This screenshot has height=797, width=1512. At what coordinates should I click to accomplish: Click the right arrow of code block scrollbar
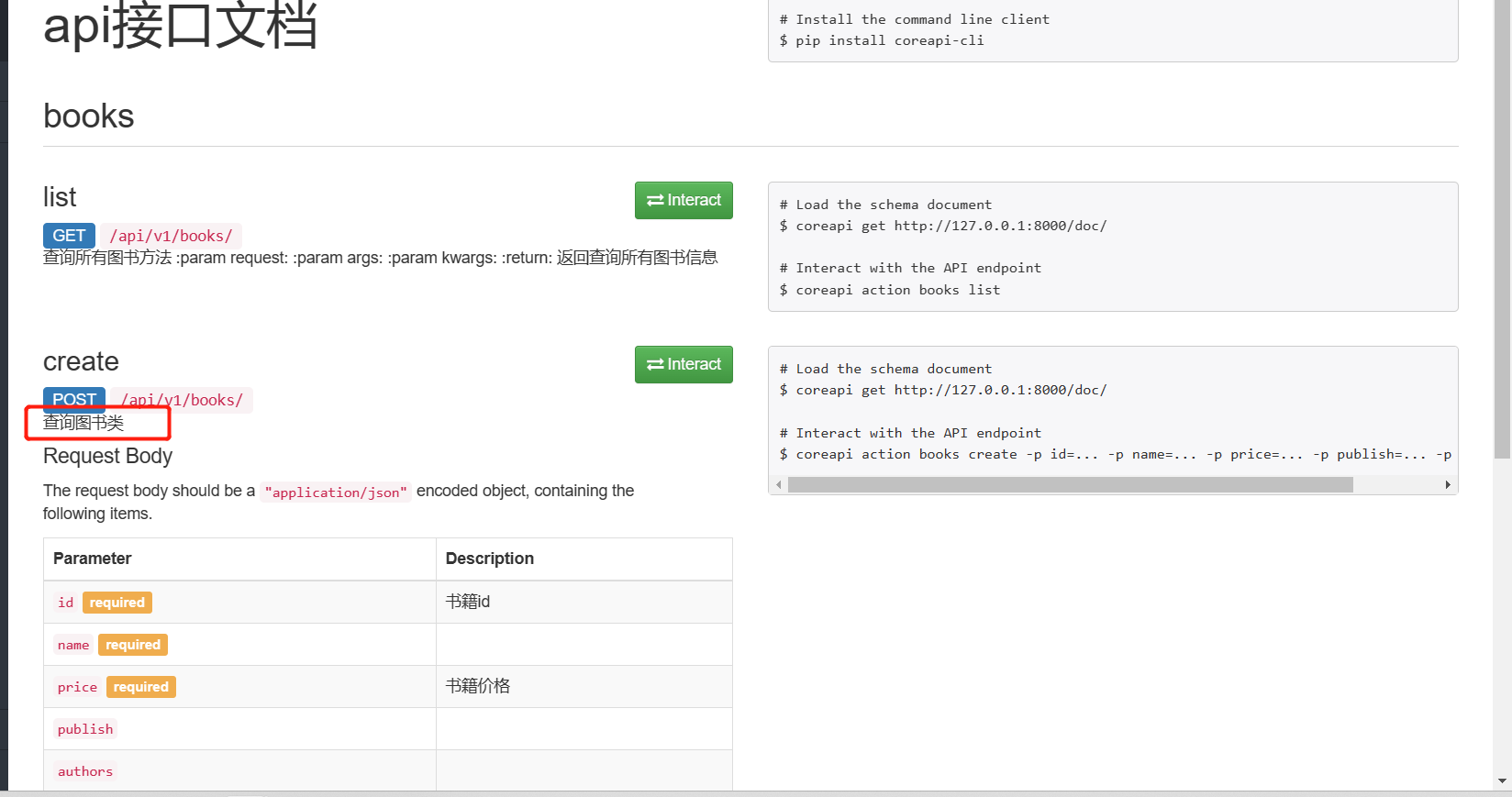coord(1448,484)
